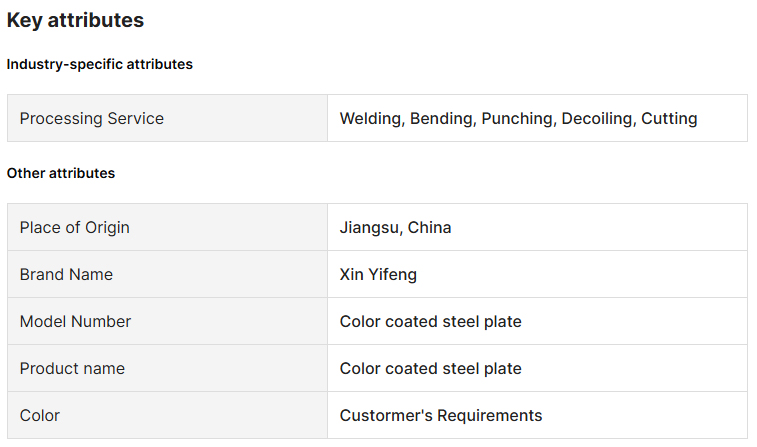Select the Custormer's Requirements value
The width and height of the screenshot is (757, 447).
click(441, 415)
